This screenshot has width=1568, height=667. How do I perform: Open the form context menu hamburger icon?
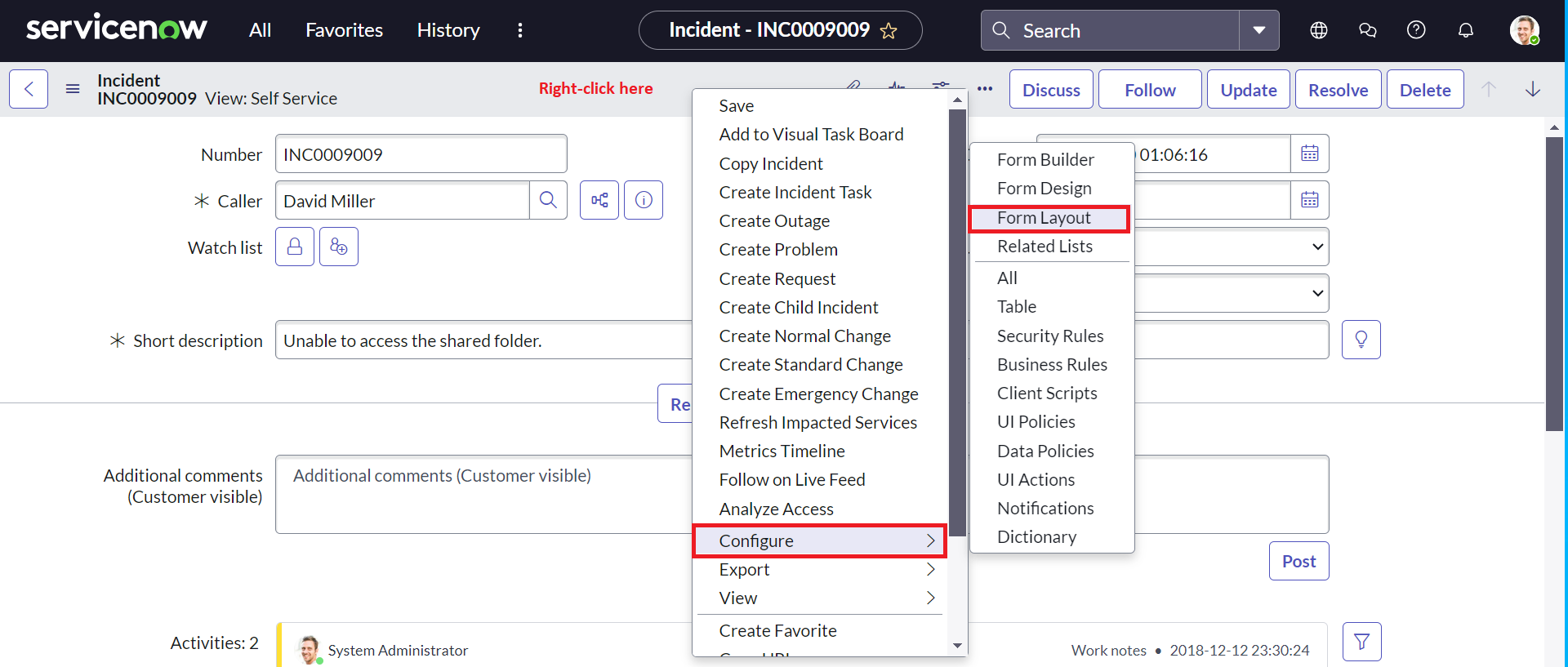pyautogui.click(x=73, y=89)
